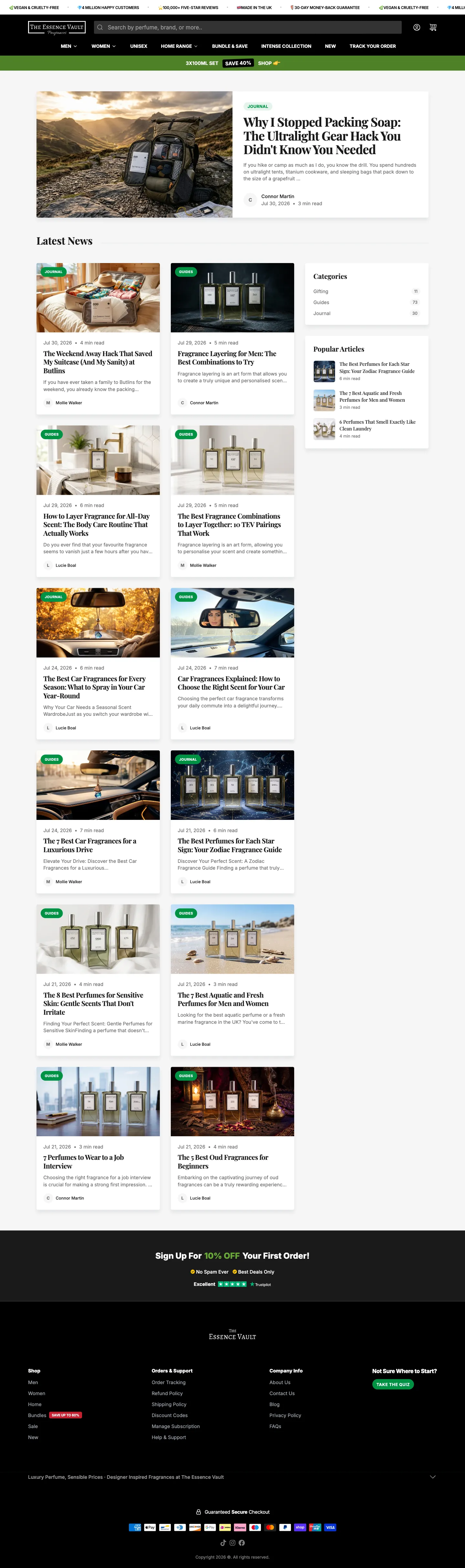Click the American Express payment icon
Image resolution: width=465 pixels, height=1568 pixels.
click(x=135, y=1527)
